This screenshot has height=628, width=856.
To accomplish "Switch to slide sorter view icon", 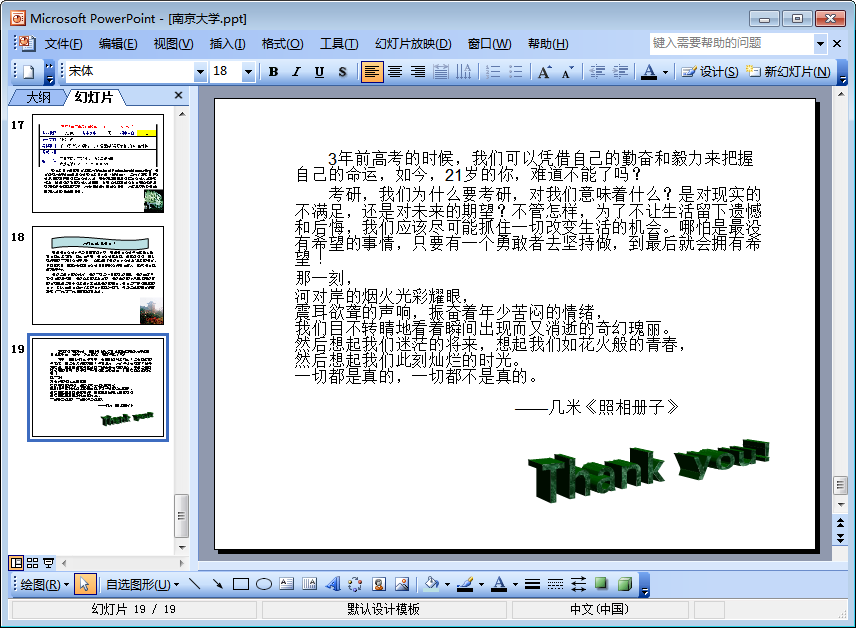I will click(x=33, y=563).
